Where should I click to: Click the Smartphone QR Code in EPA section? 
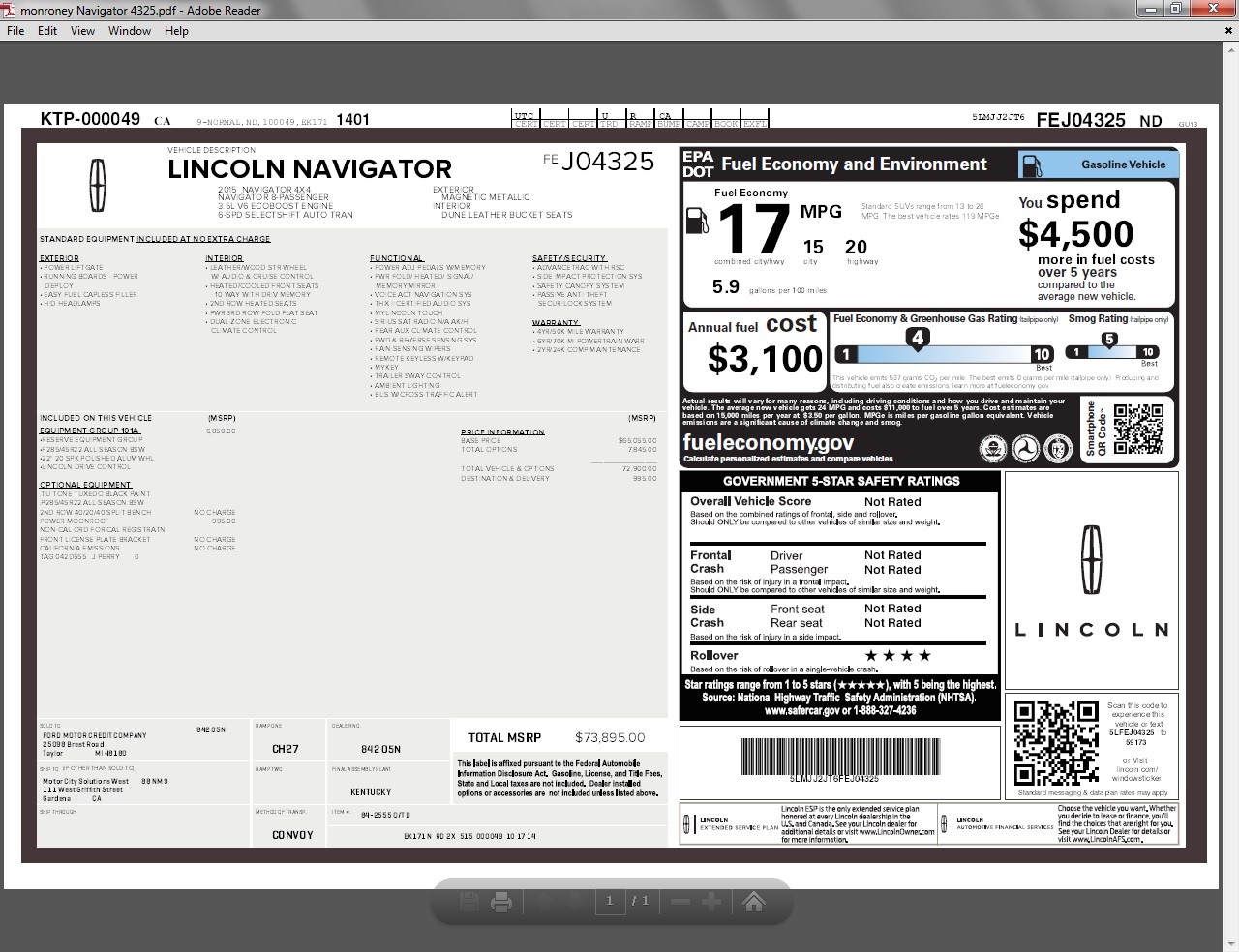tap(1137, 429)
